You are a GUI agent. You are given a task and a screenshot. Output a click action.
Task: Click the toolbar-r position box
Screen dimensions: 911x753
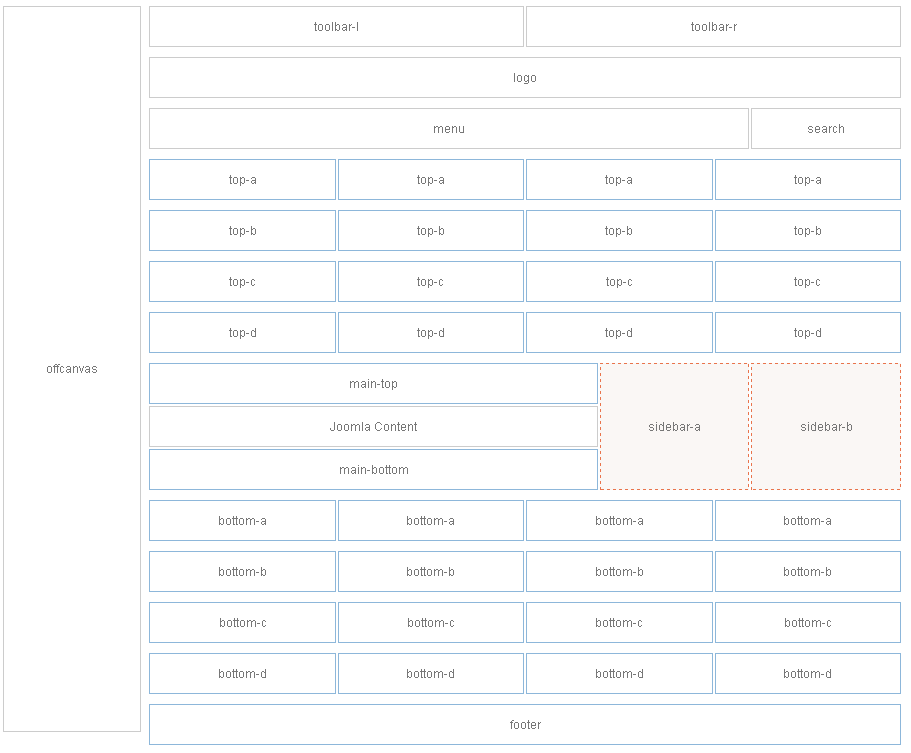(713, 27)
